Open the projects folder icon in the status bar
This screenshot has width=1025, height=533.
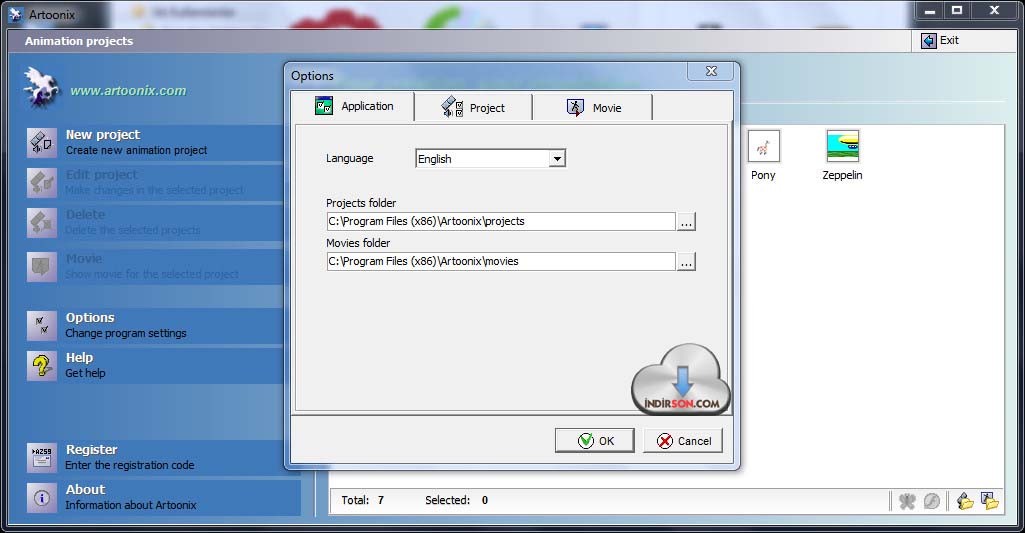tap(965, 501)
